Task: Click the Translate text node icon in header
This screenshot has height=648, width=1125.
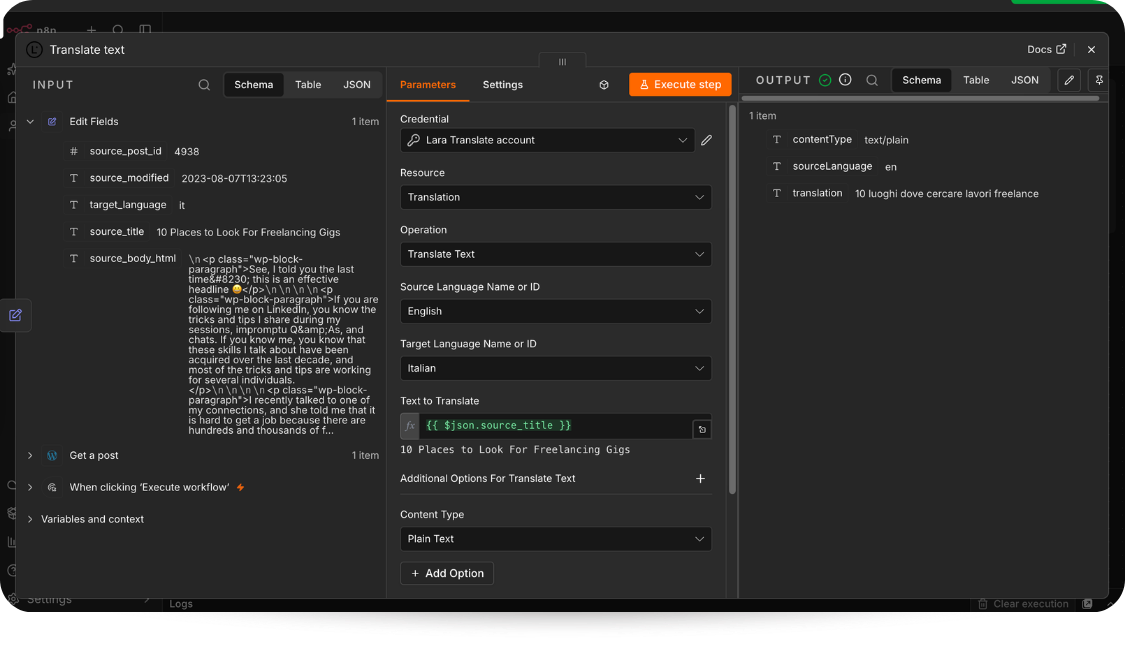Action: tap(34, 50)
